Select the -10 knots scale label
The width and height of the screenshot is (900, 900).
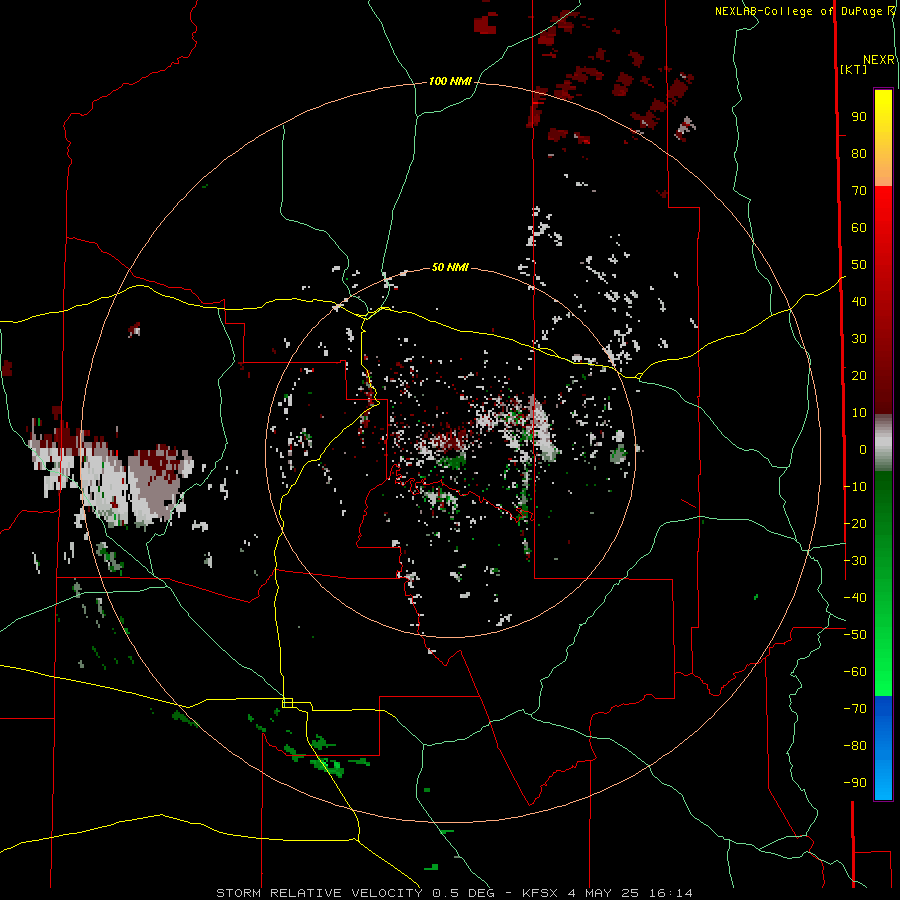(855, 487)
